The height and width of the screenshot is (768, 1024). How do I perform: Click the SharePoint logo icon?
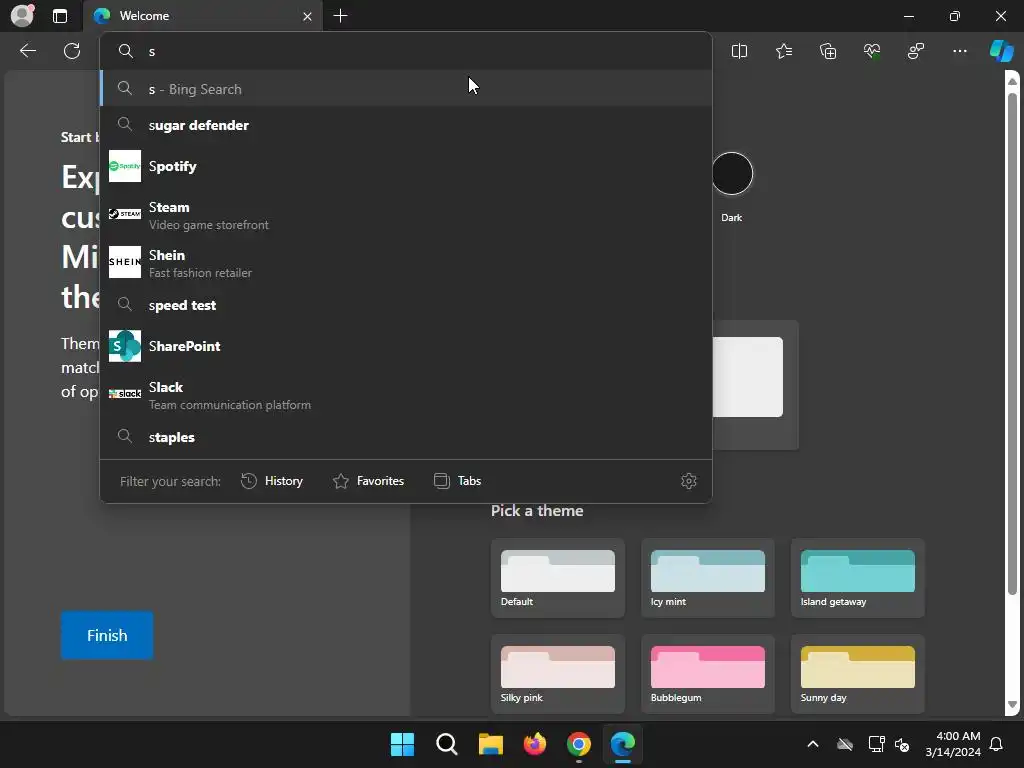125,346
